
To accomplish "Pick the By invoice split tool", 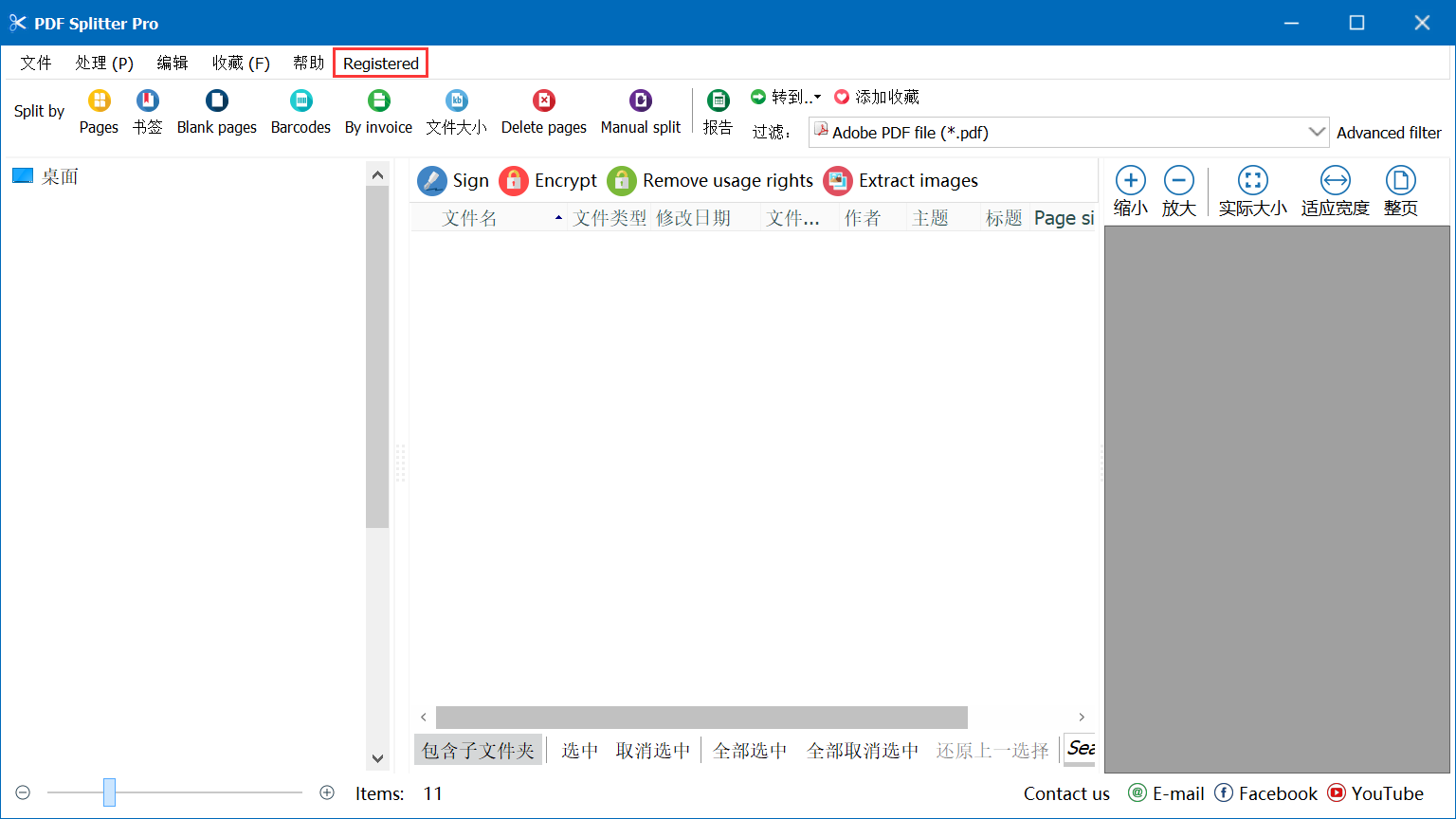I will pyautogui.click(x=378, y=112).
